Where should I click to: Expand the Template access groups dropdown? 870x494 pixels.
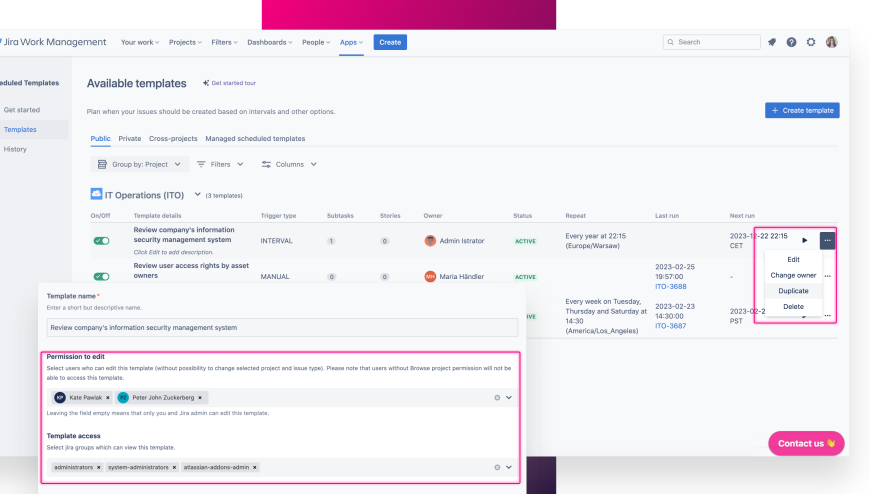click(509, 467)
